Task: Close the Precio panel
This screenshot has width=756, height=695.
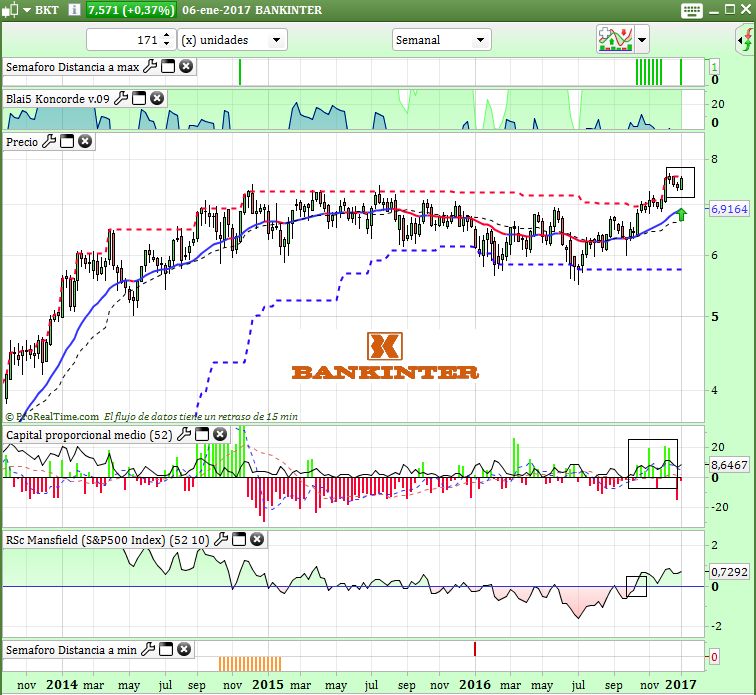Action: (x=85, y=142)
